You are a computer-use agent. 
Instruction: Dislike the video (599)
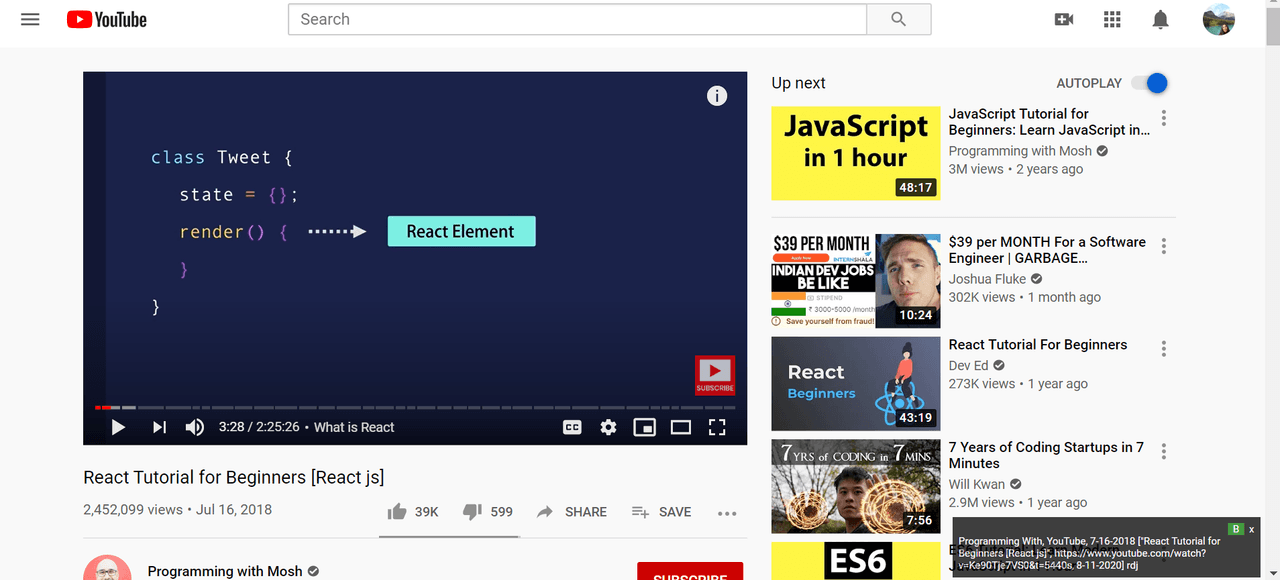click(488, 511)
